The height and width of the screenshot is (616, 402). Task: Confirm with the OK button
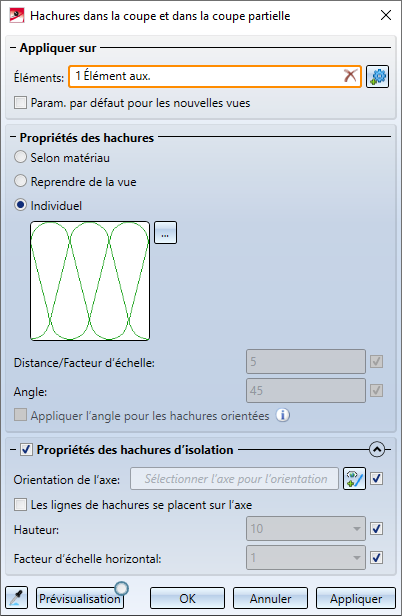pos(187,598)
